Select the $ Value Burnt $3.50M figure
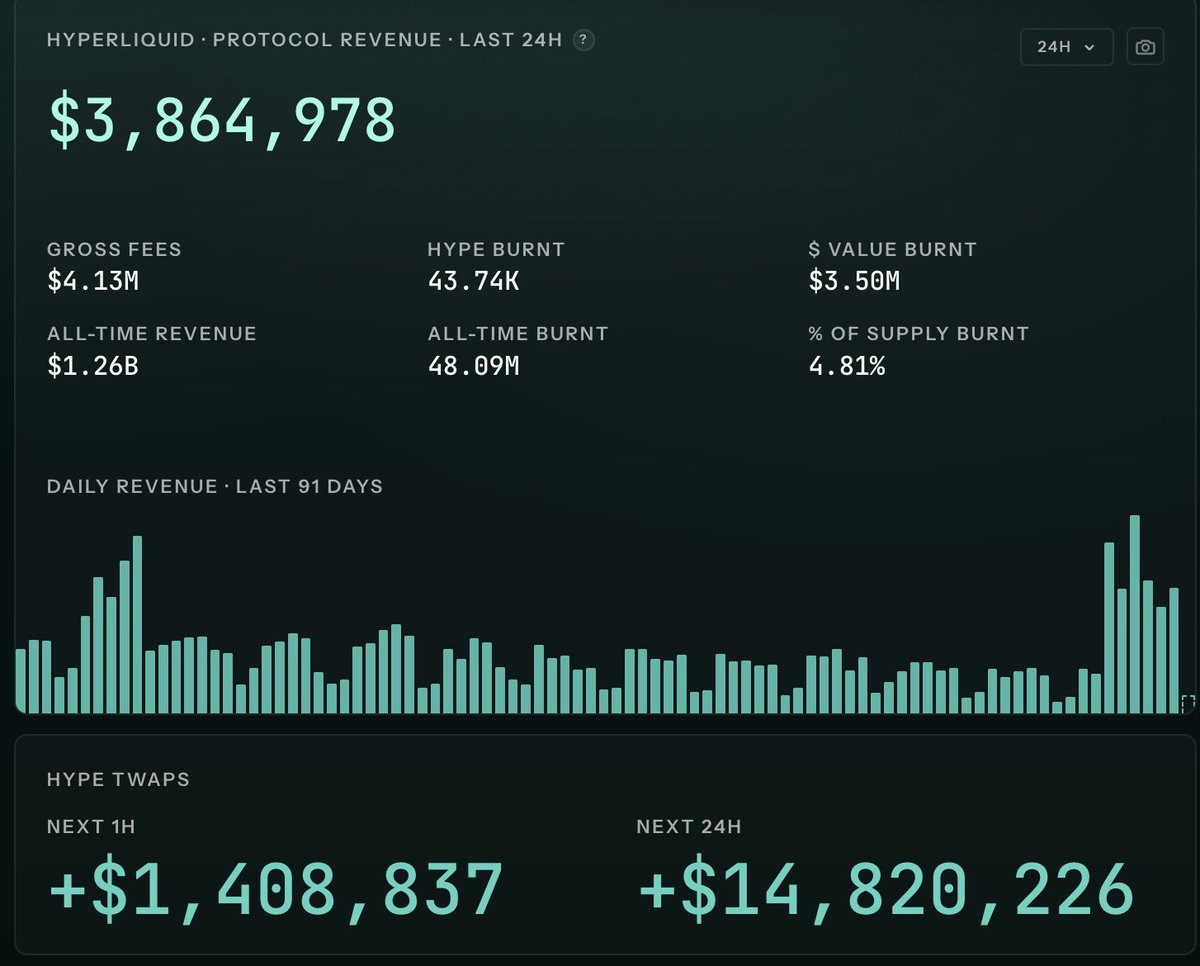Image resolution: width=1200 pixels, height=966 pixels. (854, 282)
